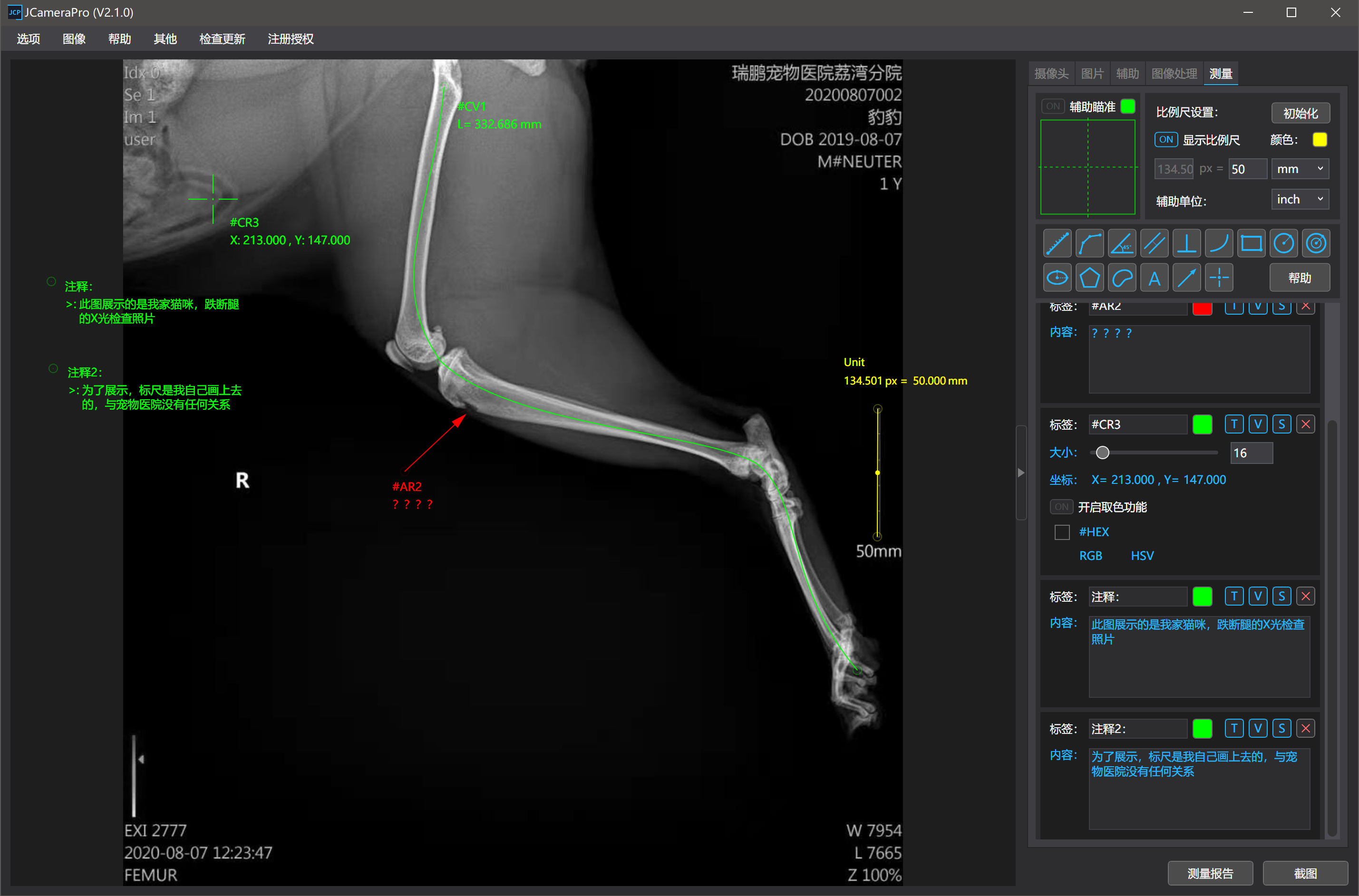1359x896 pixels.
Task: Collapse the right panel with the arrow handle
Action: 1021,472
